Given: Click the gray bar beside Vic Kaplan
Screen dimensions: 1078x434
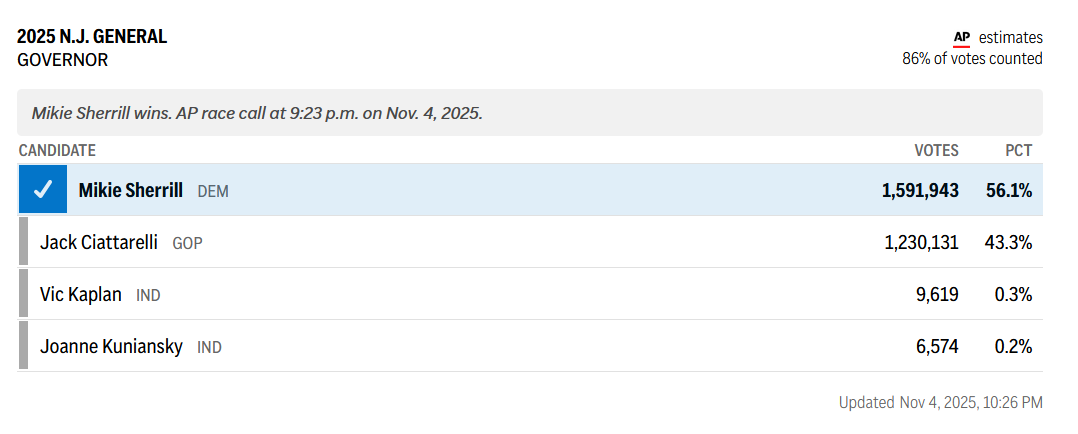Looking at the screenshot, I should (23, 294).
